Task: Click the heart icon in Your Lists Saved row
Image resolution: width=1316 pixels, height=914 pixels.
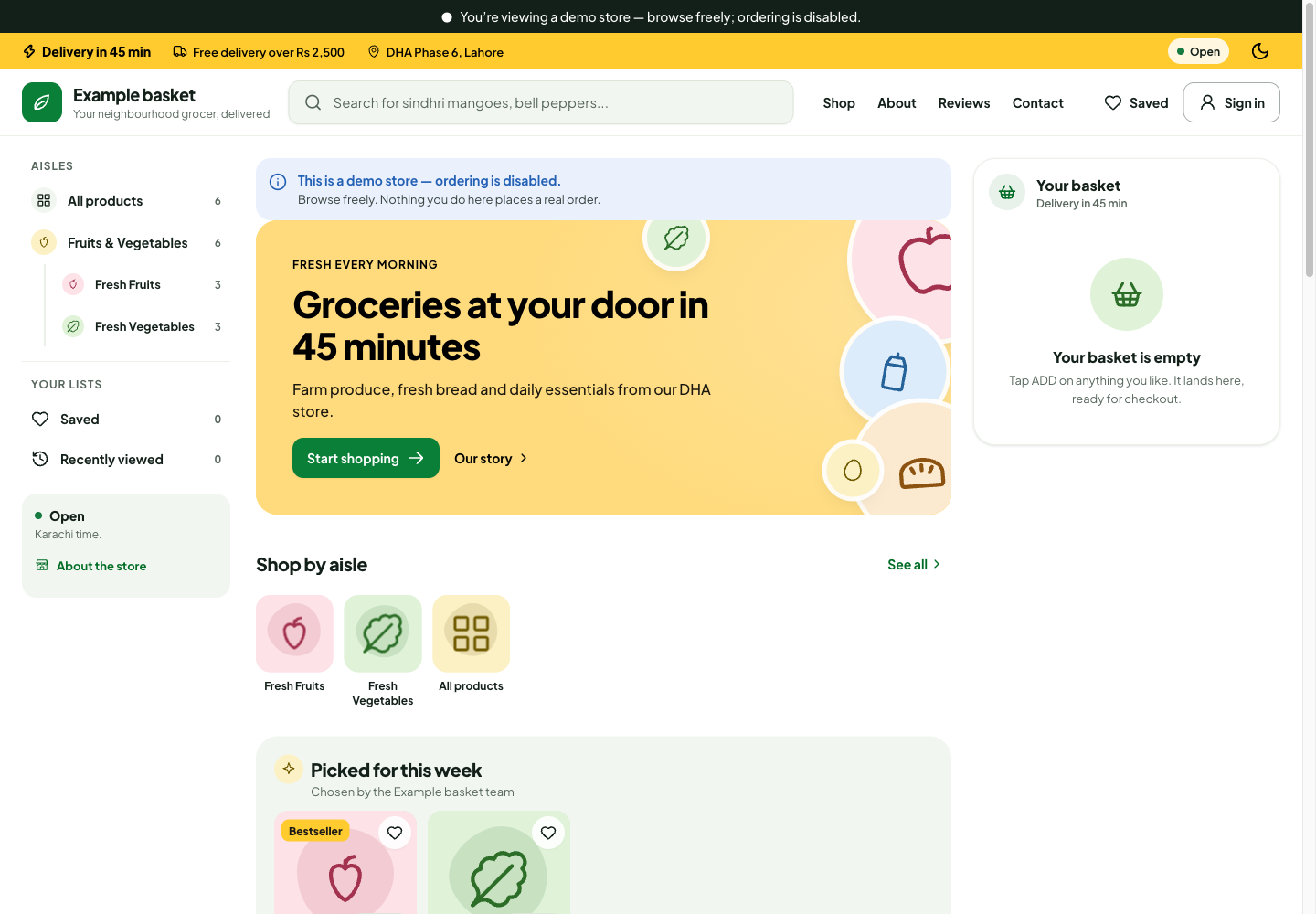Action: [x=40, y=419]
